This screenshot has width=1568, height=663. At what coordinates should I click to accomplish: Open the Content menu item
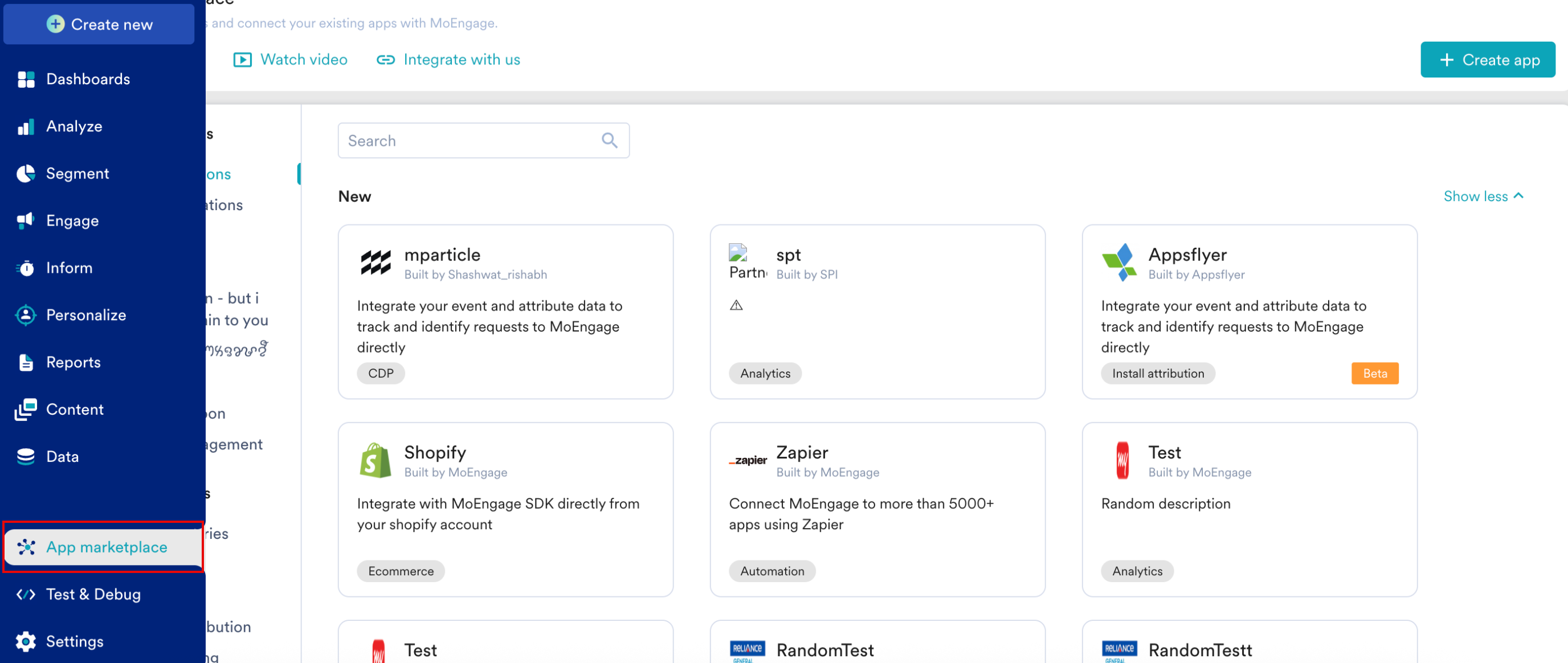click(74, 410)
